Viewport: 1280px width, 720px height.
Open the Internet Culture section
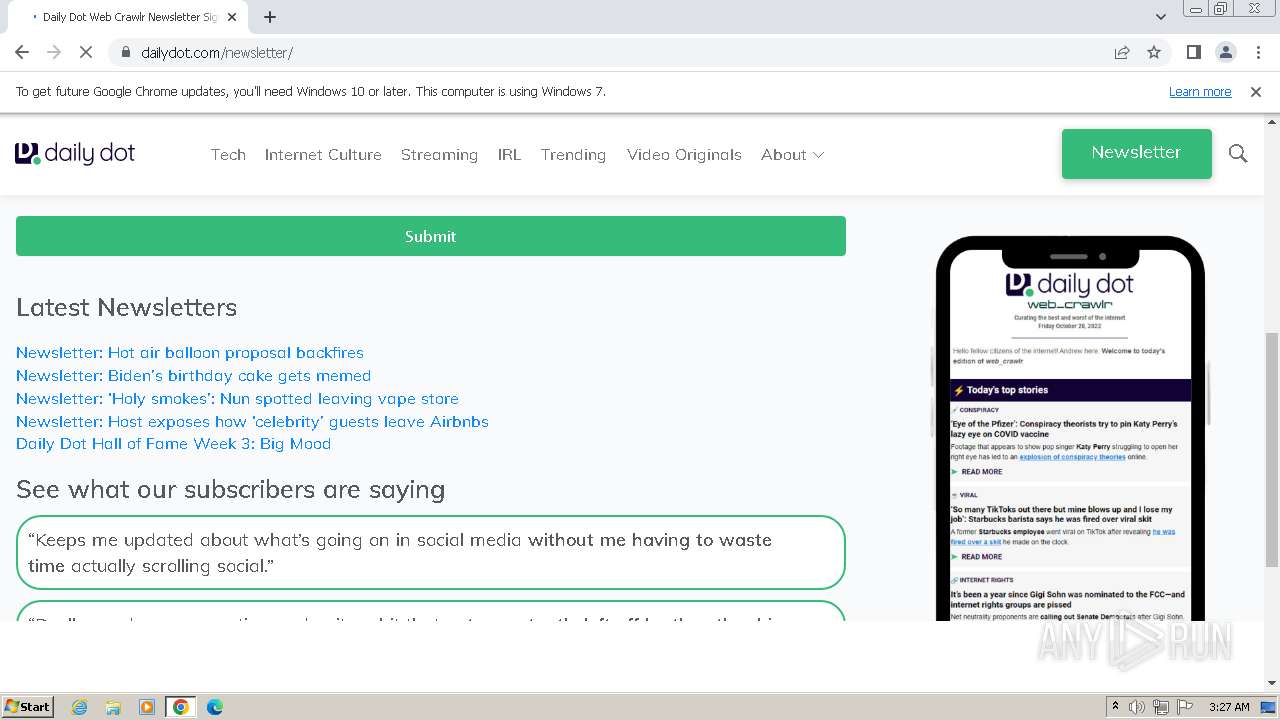[323, 154]
